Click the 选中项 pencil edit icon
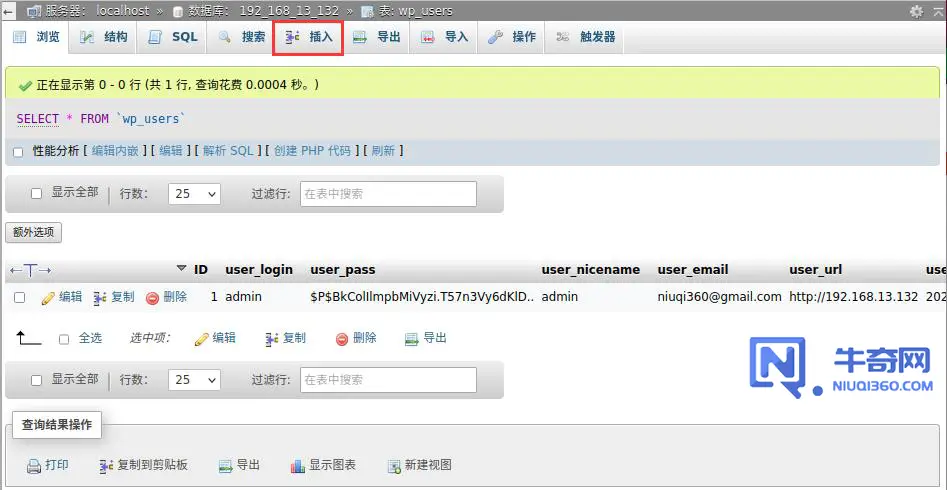The height and width of the screenshot is (490, 947). coord(201,340)
